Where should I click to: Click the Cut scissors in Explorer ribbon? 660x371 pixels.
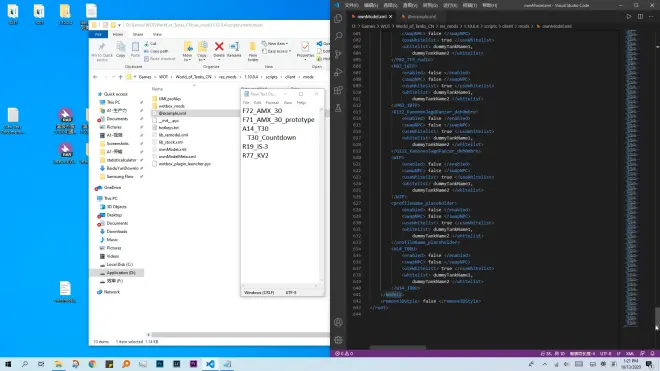click(x=150, y=44)
